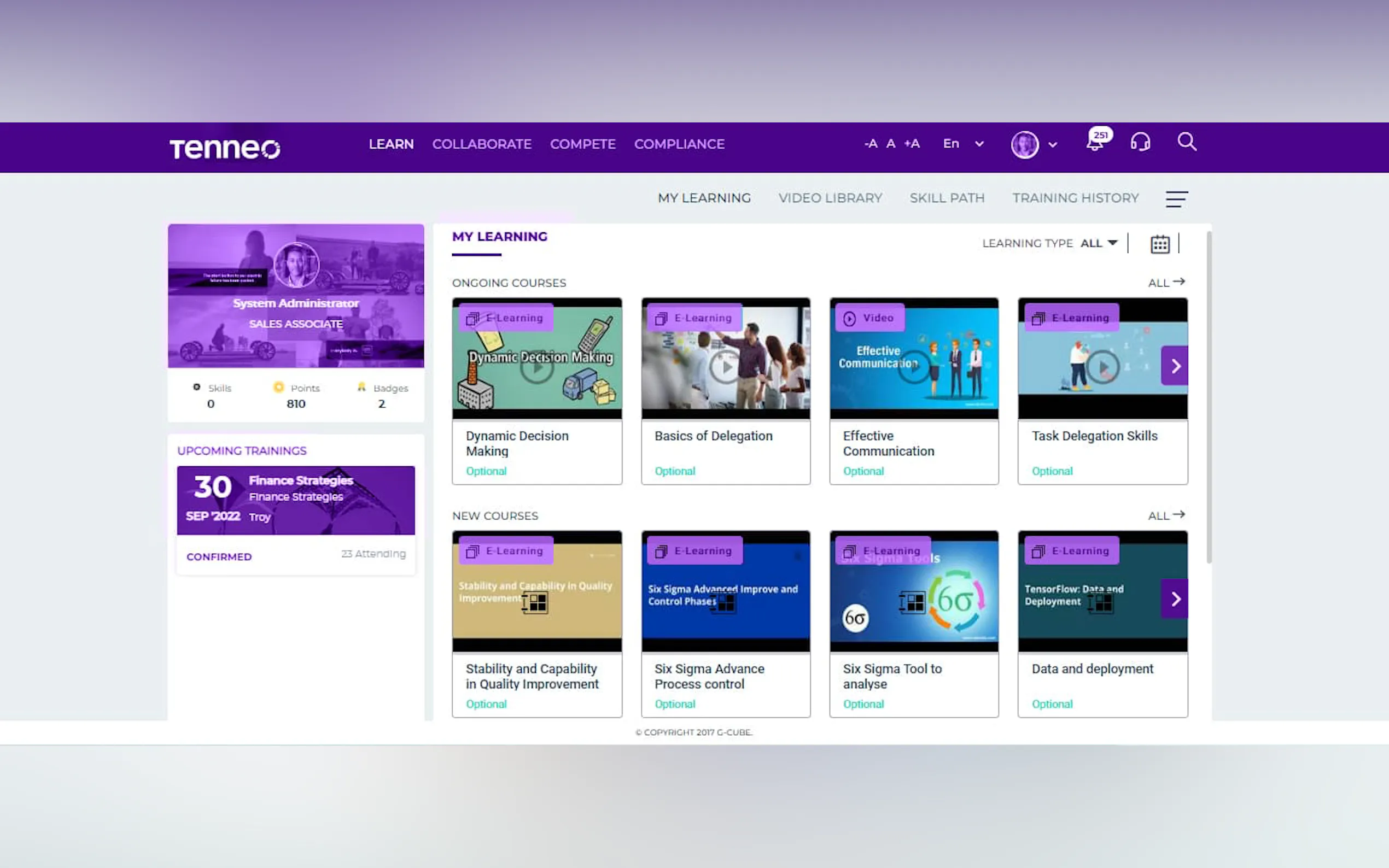
Task: View ALL ongoing courses link
Action: (1166, 283)
